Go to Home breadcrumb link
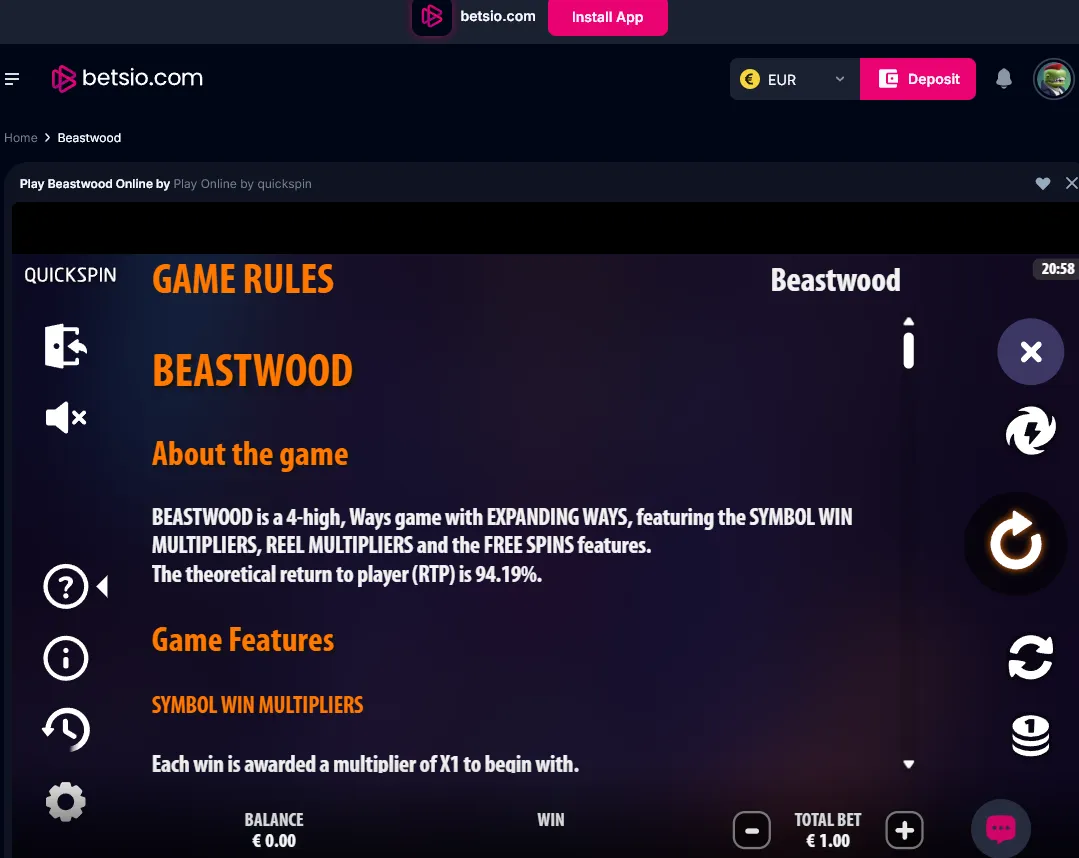Viewport: 1079px width, 858px height. pos(21,138)
